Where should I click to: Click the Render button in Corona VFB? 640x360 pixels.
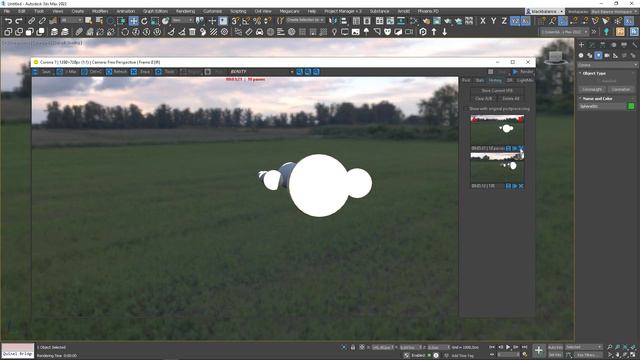[x=523, y=72]
